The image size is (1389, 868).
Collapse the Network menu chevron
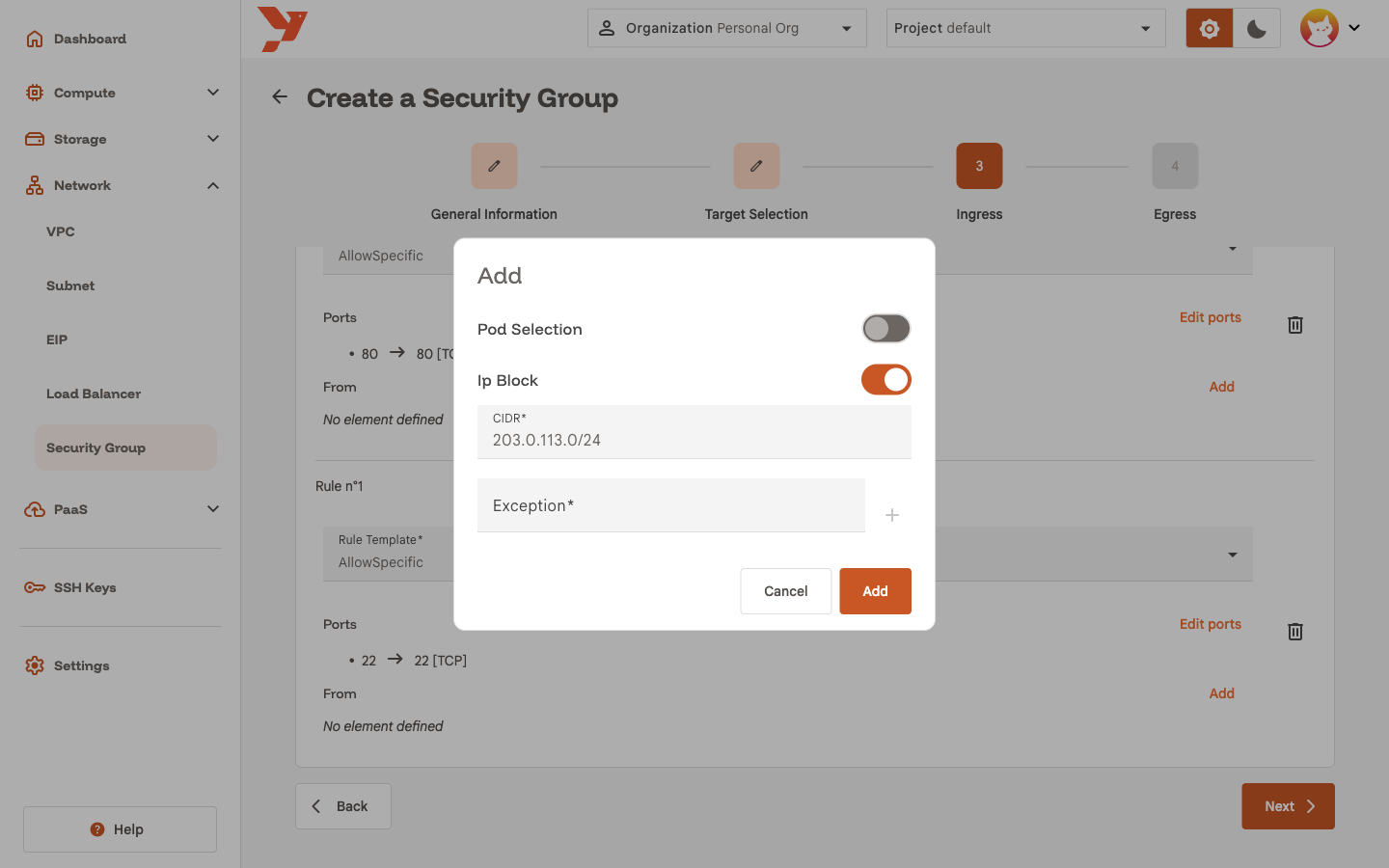pos(213,185)
